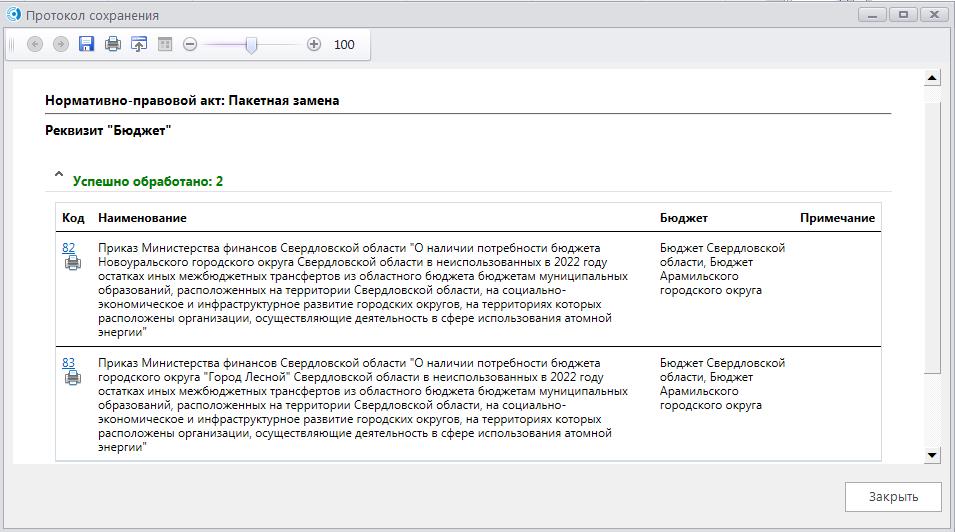Click the Код column header
The height and width of the screenshot is (532, 955).
tap(73, 218)
